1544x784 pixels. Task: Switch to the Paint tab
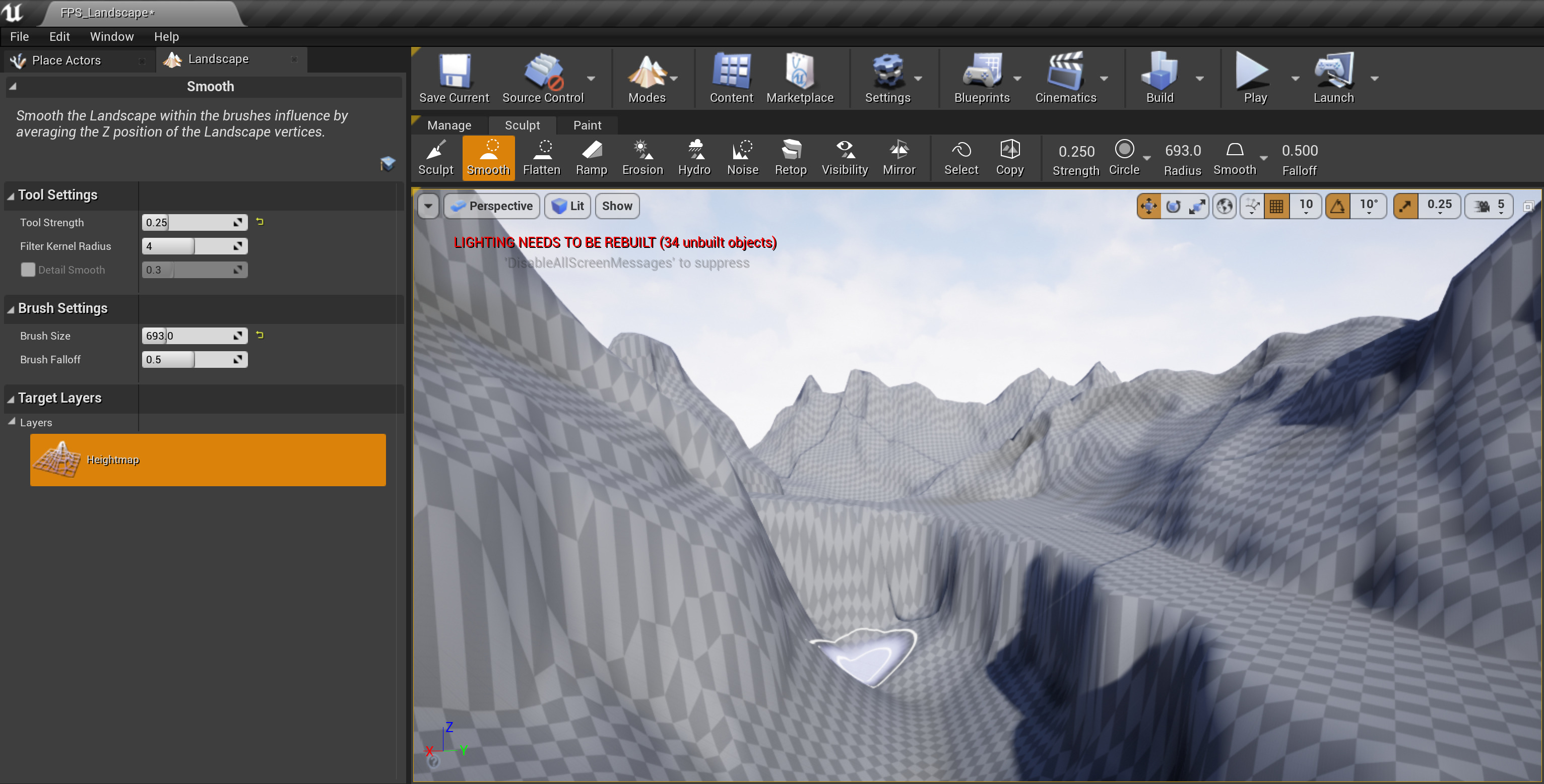click(587, 124)
